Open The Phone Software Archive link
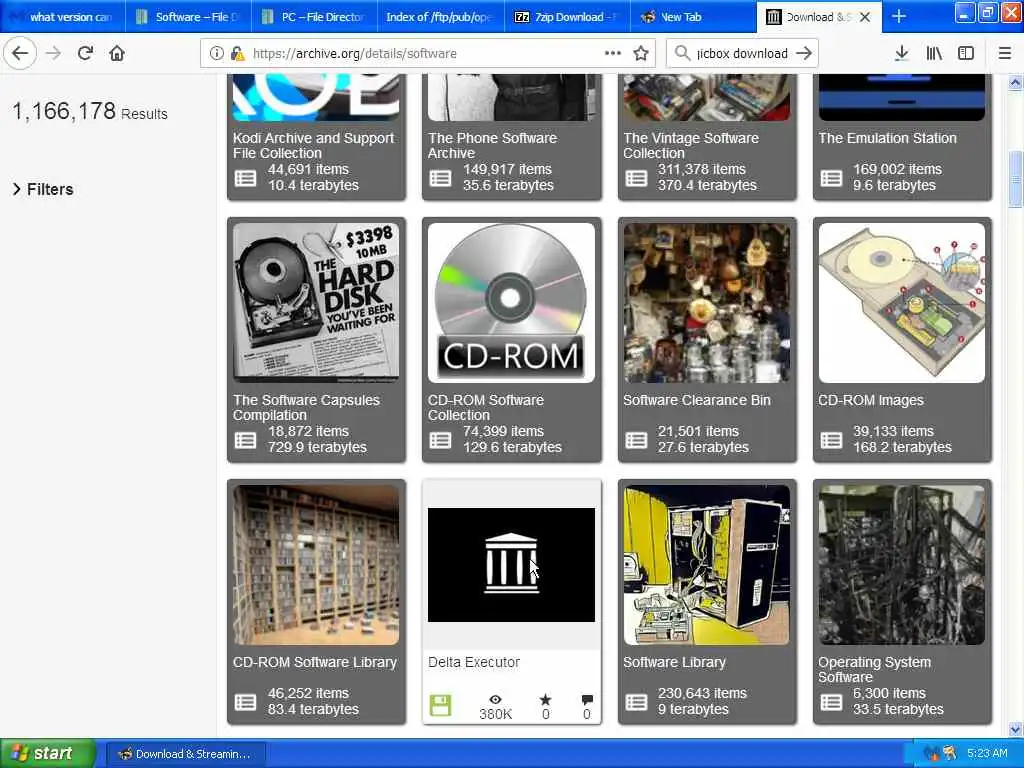The width and height of the screenshot is (1024, 768). tap(492, 146)
